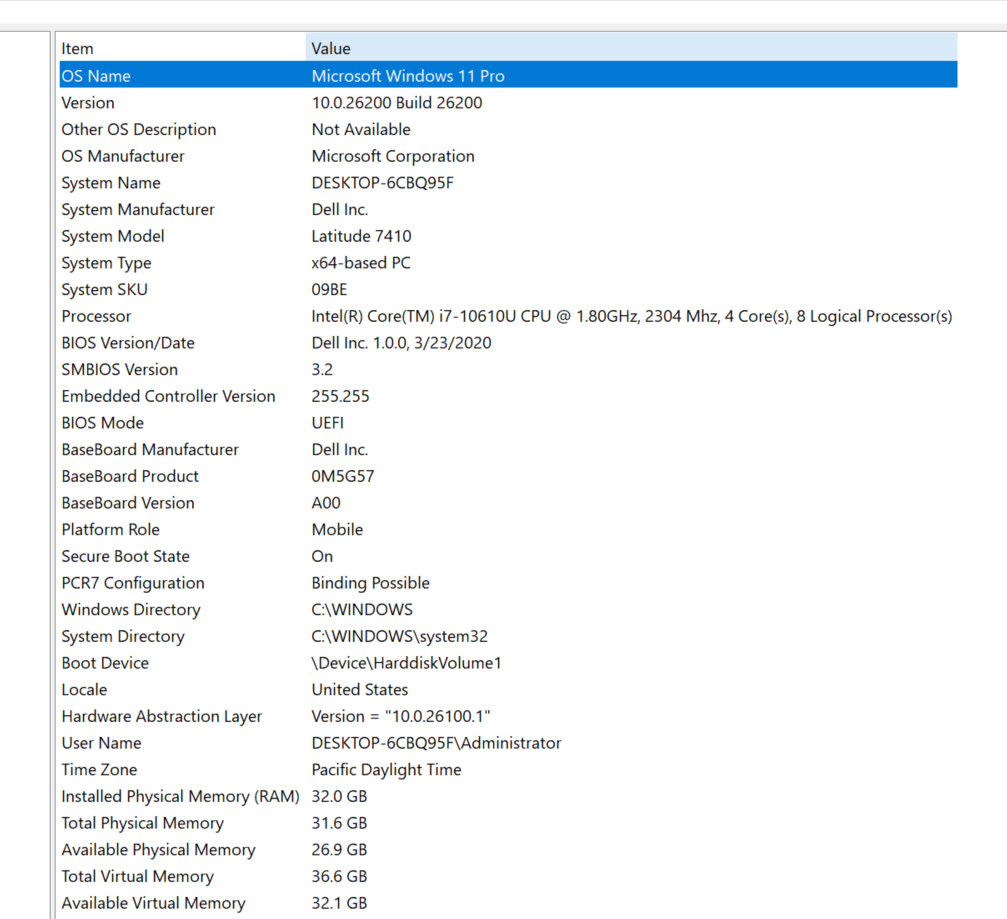The width and height of the screenshot is (1007, 919).
Task: Select the OS Name row
Action: (508, 75)
